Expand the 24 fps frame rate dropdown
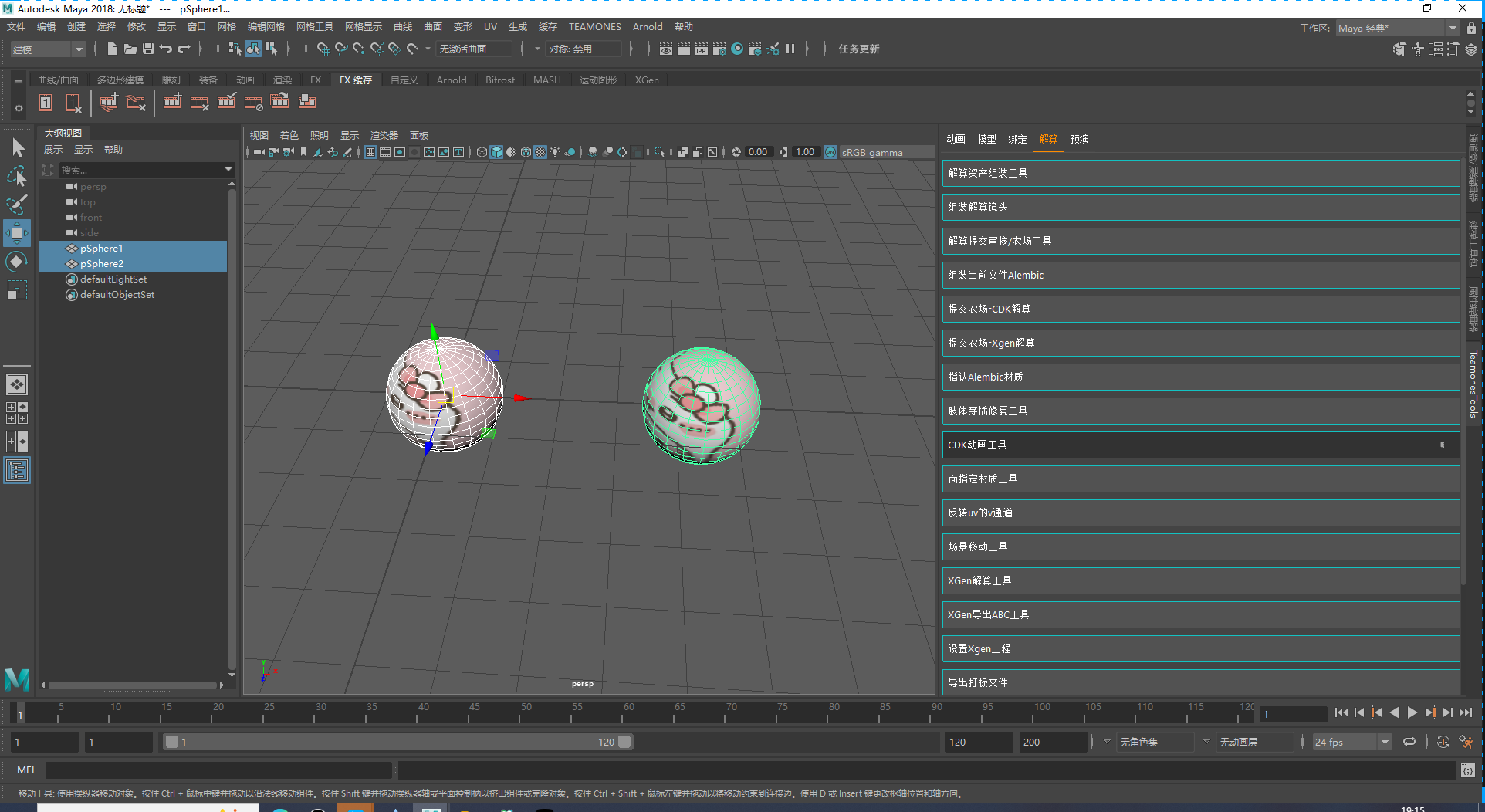This screenshot has width=1485, height=812. (1385, 743)
